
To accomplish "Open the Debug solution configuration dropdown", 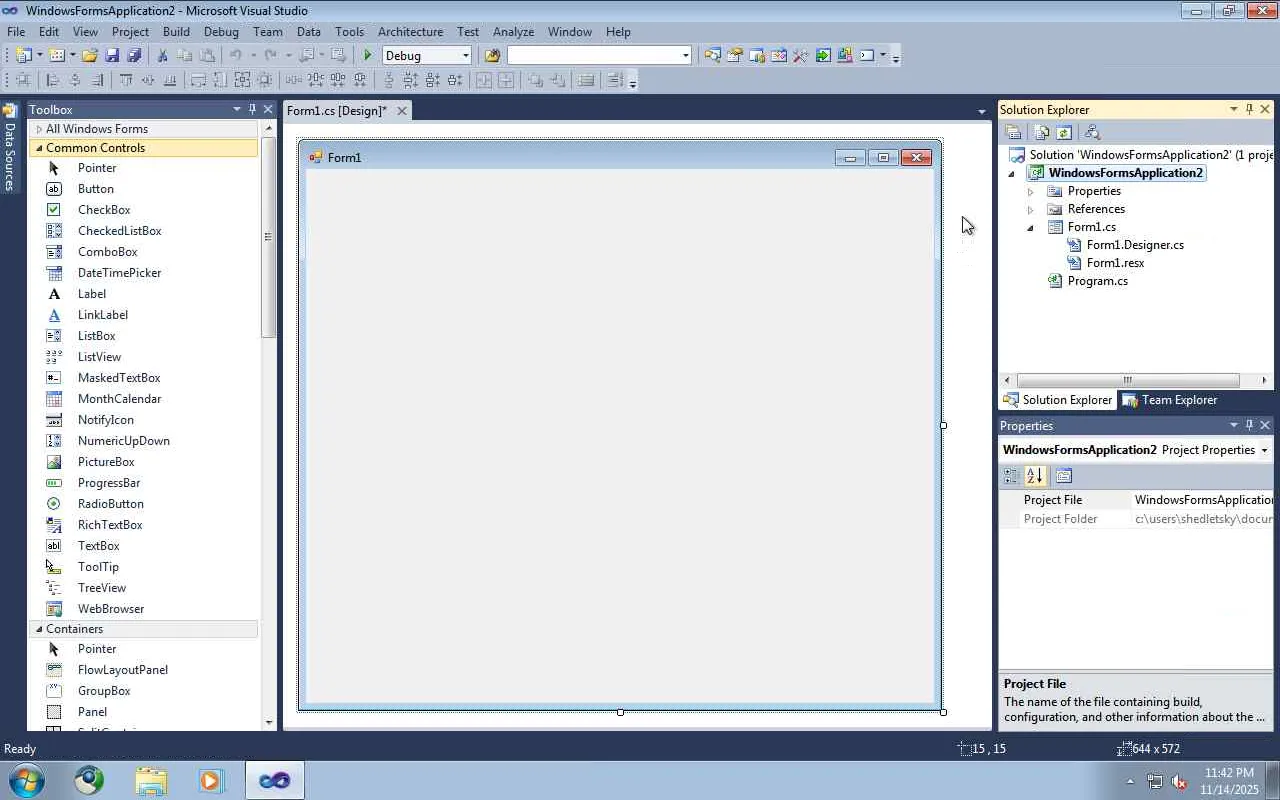I will (x=465, y=56).
